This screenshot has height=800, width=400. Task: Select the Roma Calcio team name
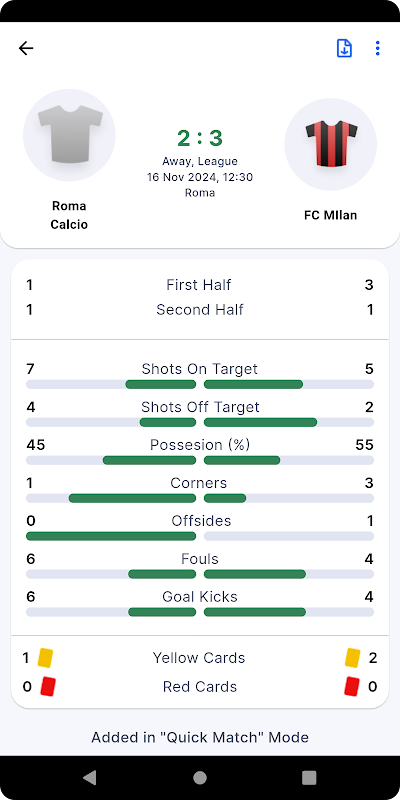69,215
